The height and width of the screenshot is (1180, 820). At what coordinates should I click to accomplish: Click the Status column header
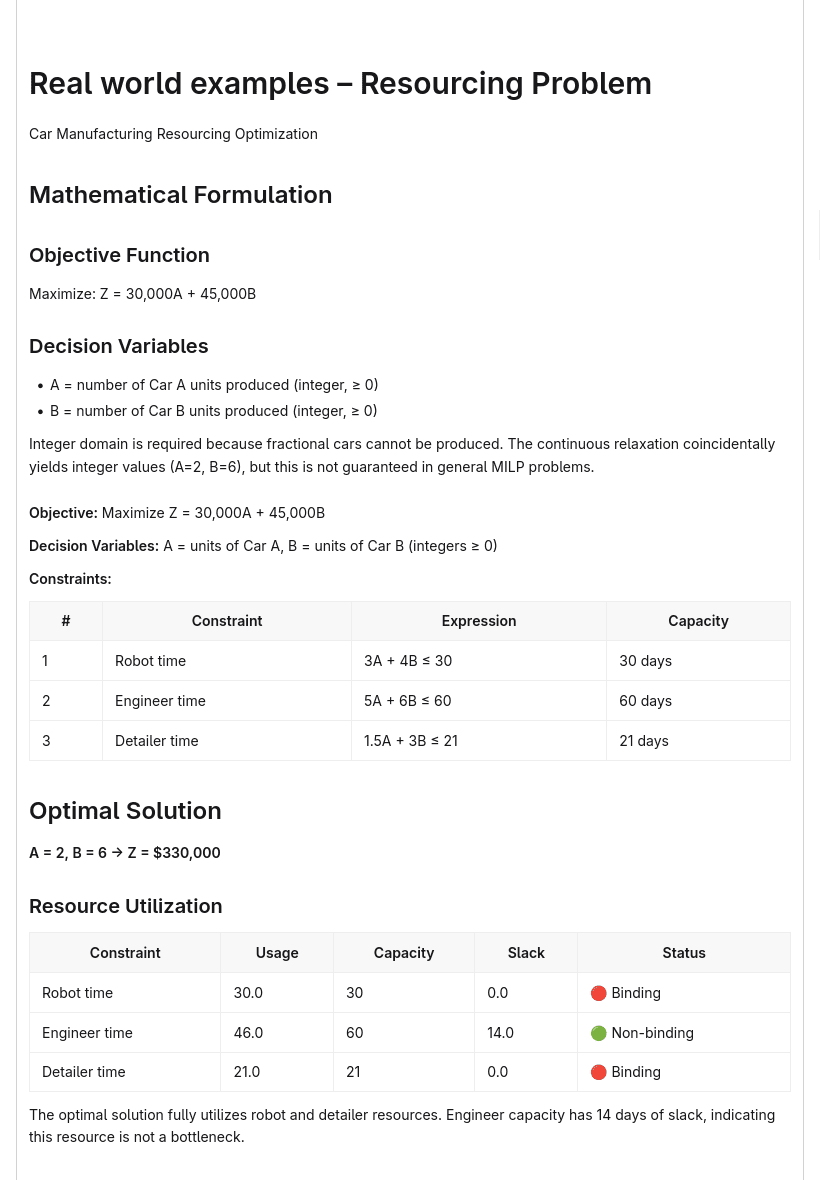pos(684,953)
